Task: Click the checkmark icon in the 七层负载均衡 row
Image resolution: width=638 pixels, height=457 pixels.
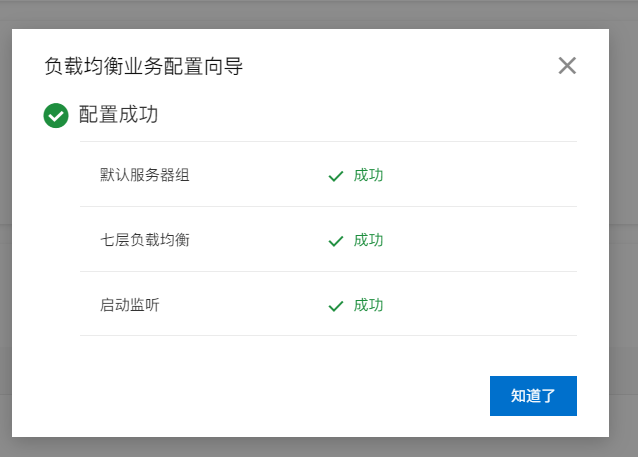Action: click(x=336, y=241)
